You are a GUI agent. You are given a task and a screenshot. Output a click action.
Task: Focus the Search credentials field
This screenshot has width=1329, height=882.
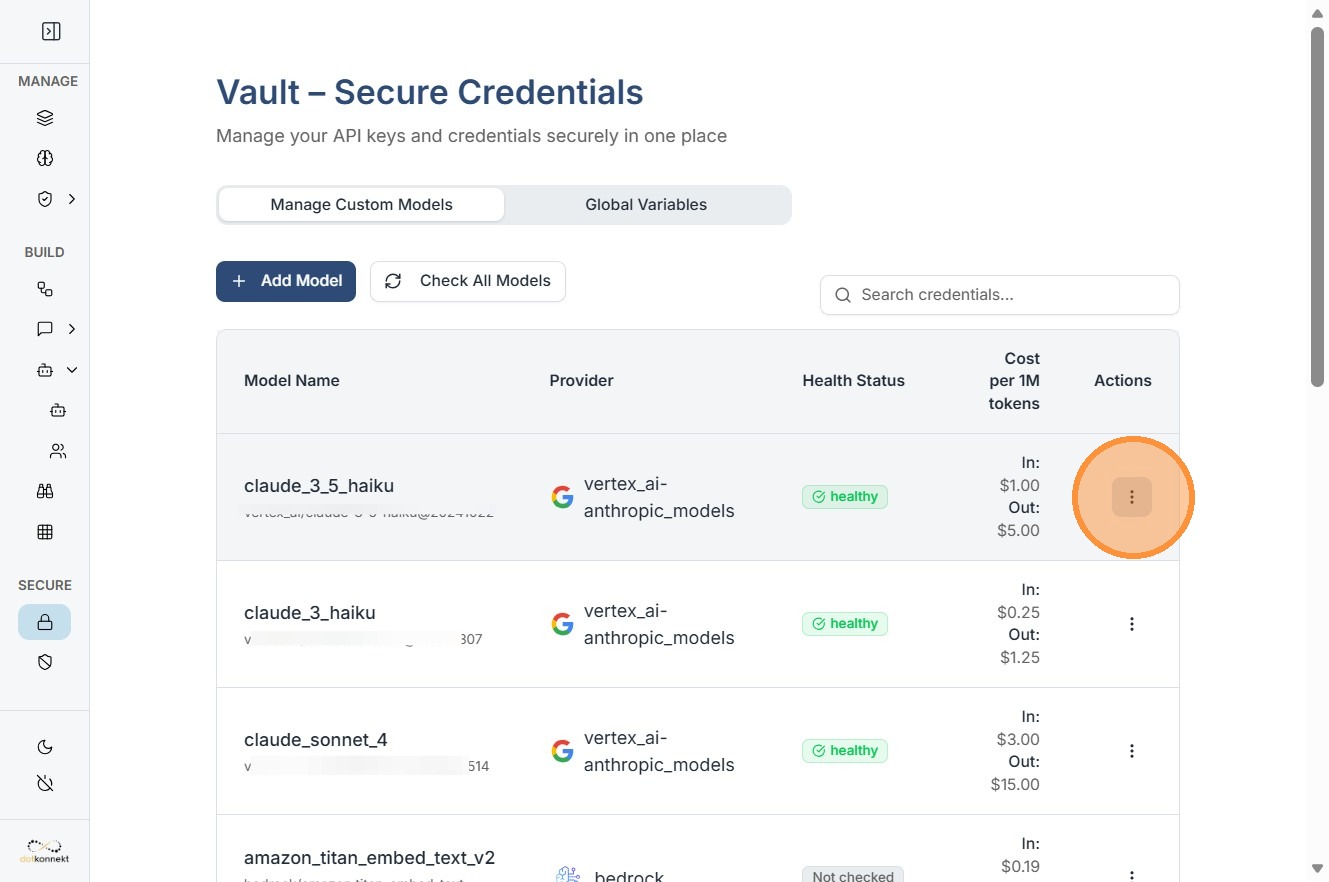point(1000,295)
